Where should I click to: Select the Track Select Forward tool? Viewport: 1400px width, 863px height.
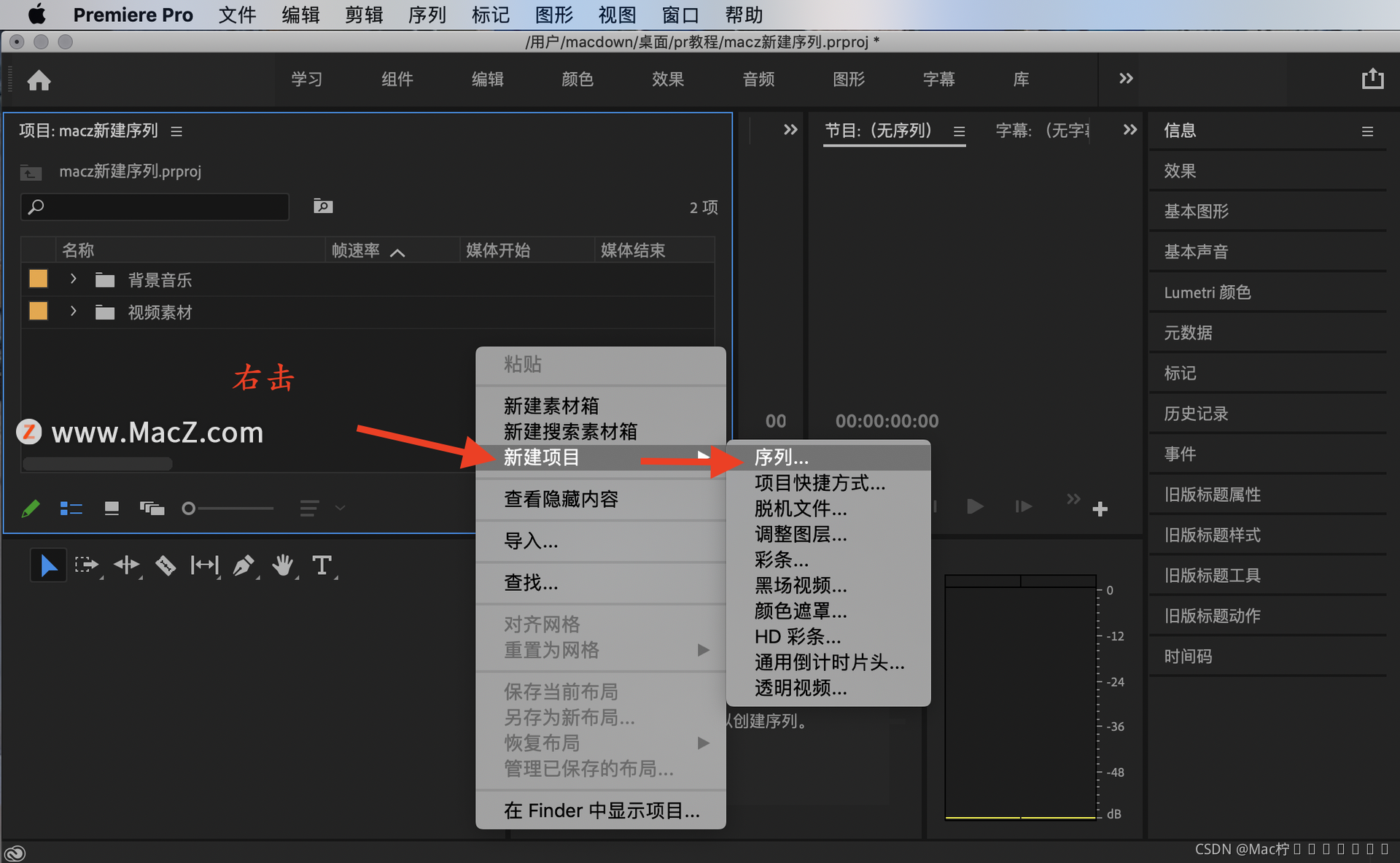(x=87, y=565)
